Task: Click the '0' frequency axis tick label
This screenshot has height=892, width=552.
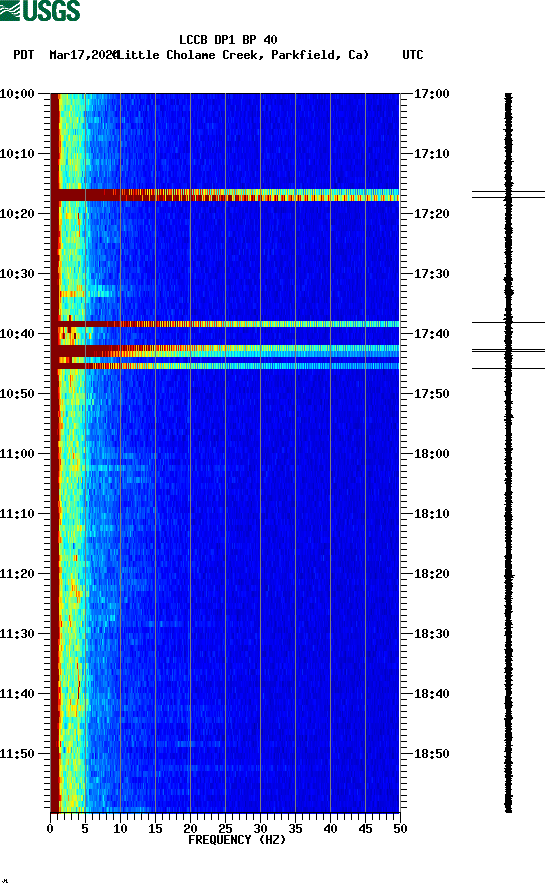Action: (x=50, y=829)
